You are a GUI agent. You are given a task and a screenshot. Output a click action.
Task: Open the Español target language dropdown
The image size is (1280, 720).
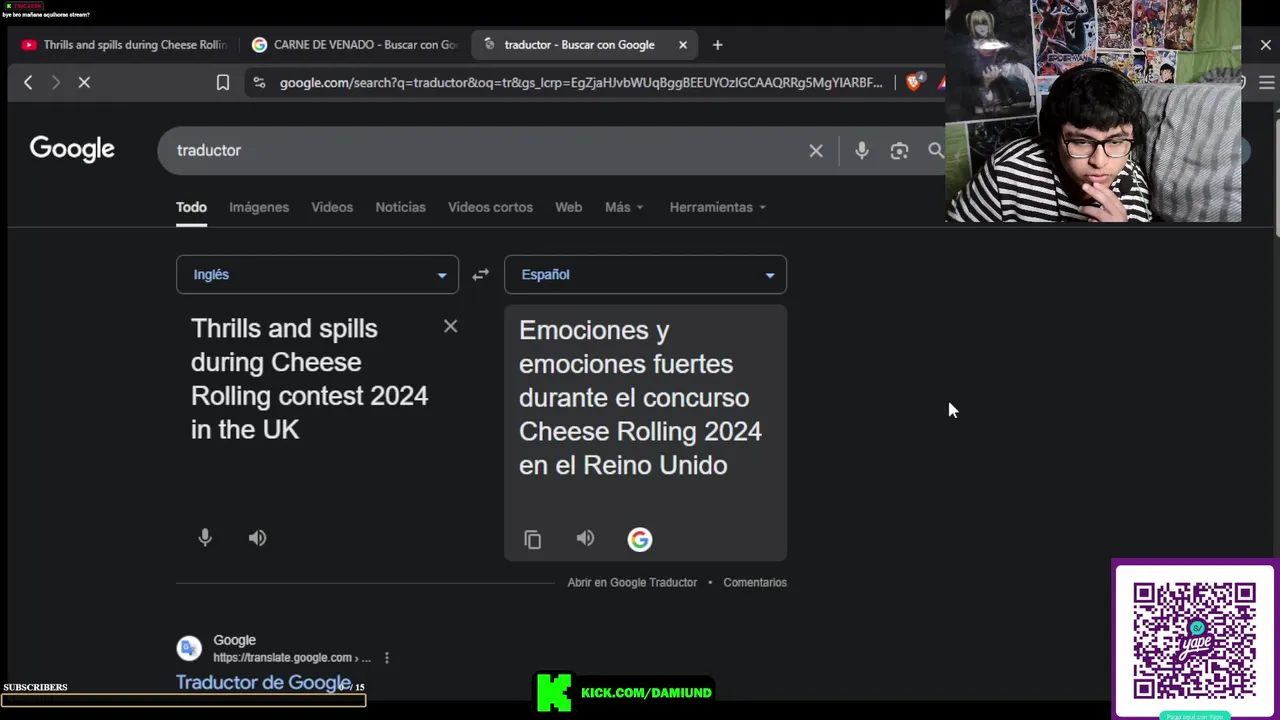click(x=645, y=275)
